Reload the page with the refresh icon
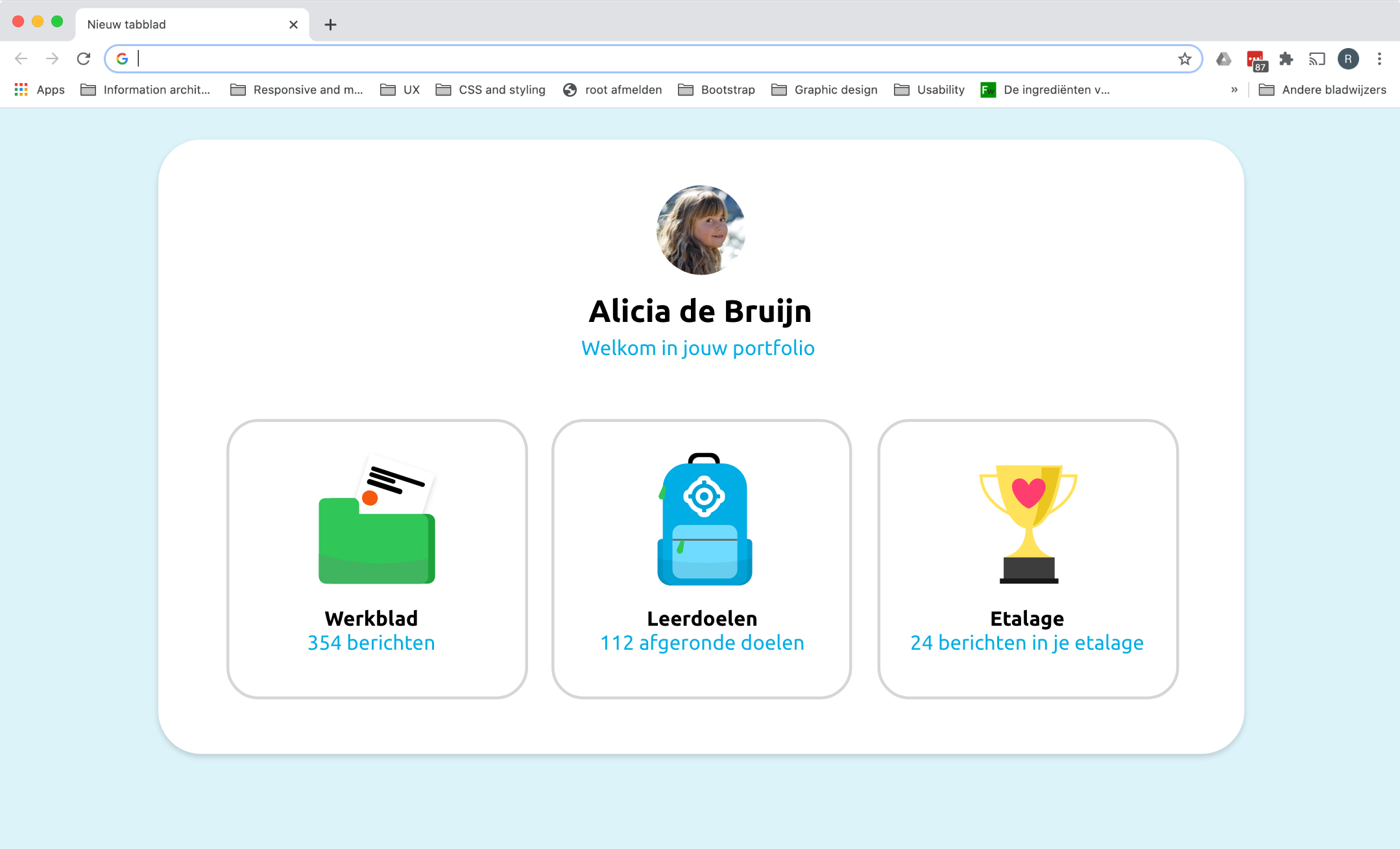The image size is (1400, 849). 84,59
